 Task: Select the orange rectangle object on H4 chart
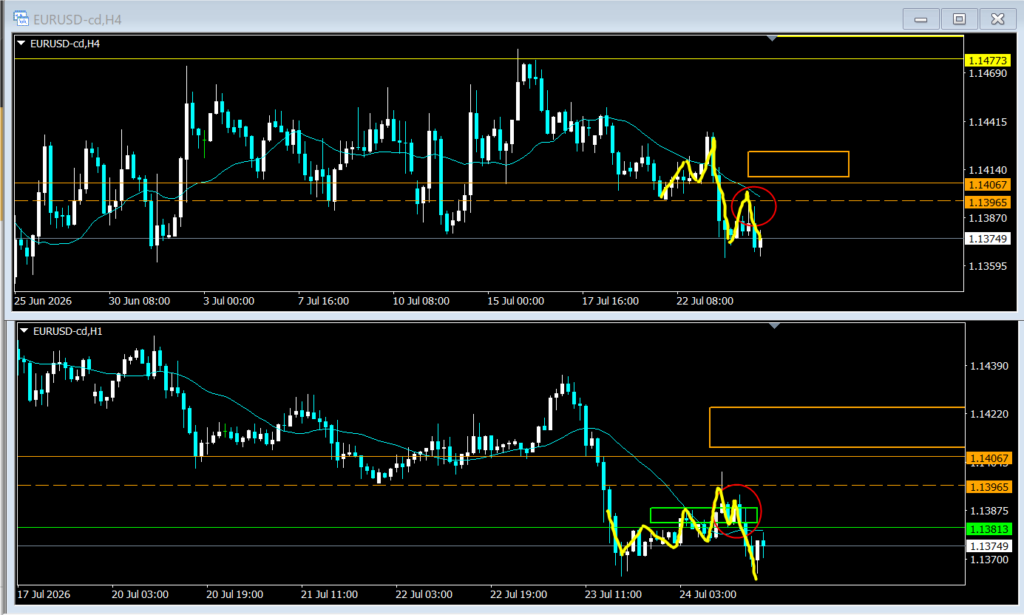tap(798, 164)
